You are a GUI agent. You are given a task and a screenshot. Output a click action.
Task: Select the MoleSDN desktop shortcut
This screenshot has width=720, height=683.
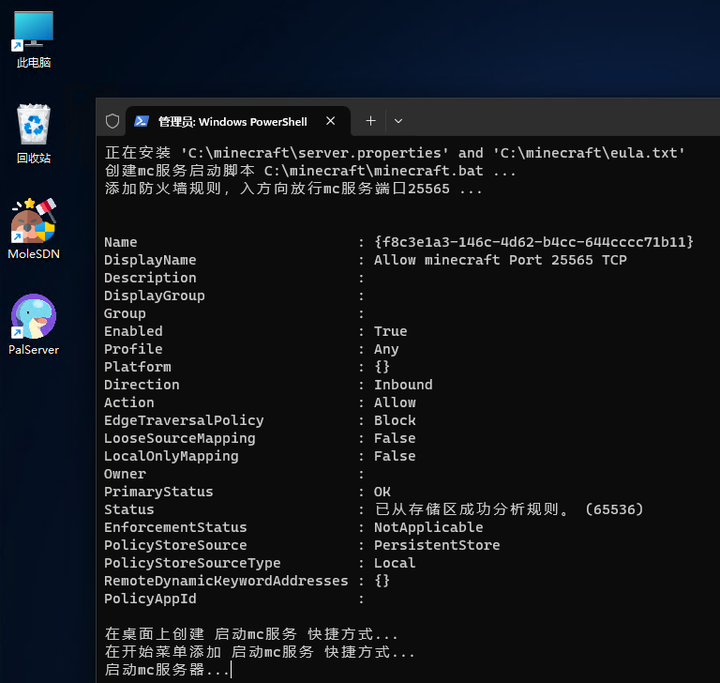[x=34, y=229]
